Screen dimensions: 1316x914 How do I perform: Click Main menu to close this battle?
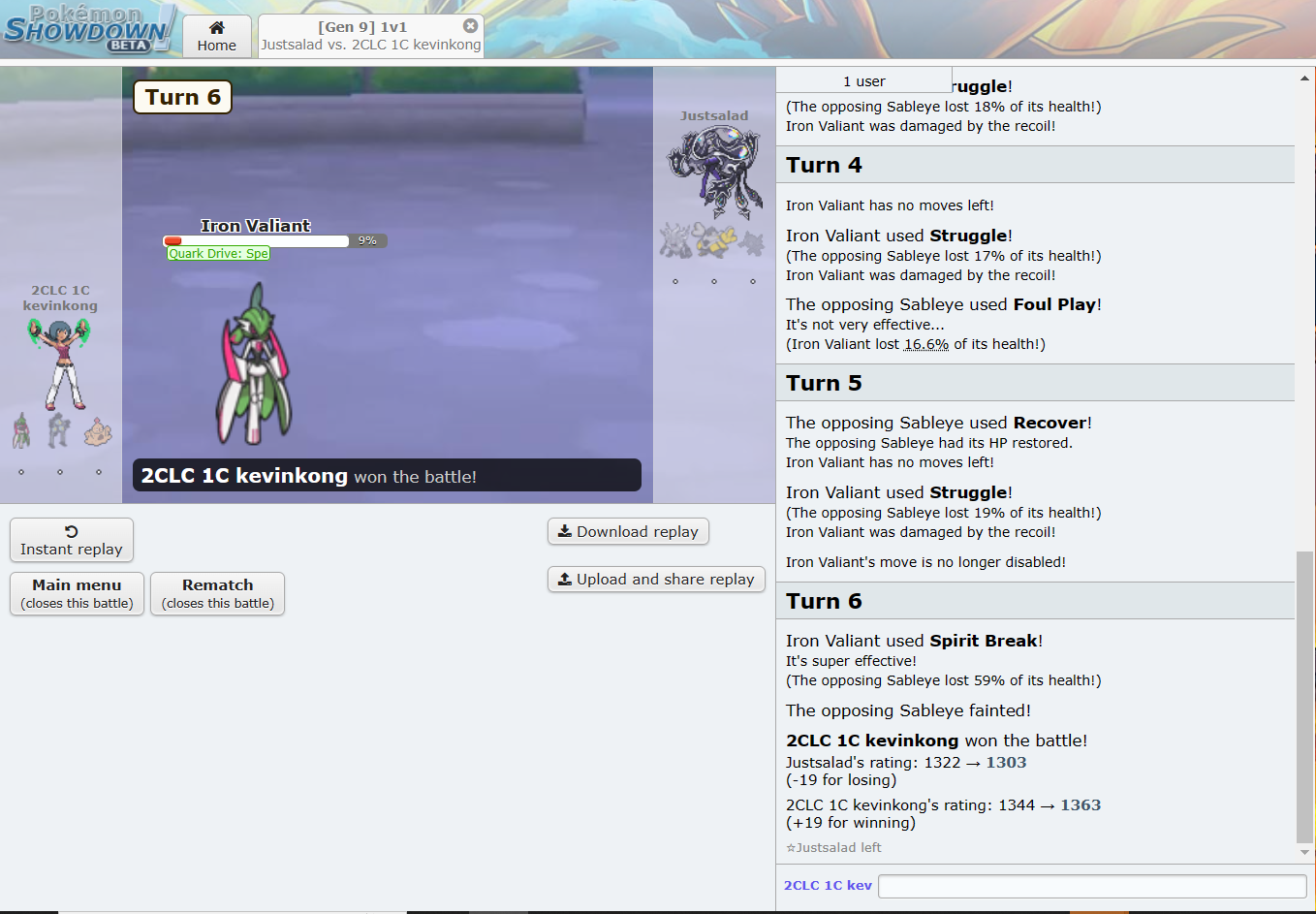tap(77, 593)
